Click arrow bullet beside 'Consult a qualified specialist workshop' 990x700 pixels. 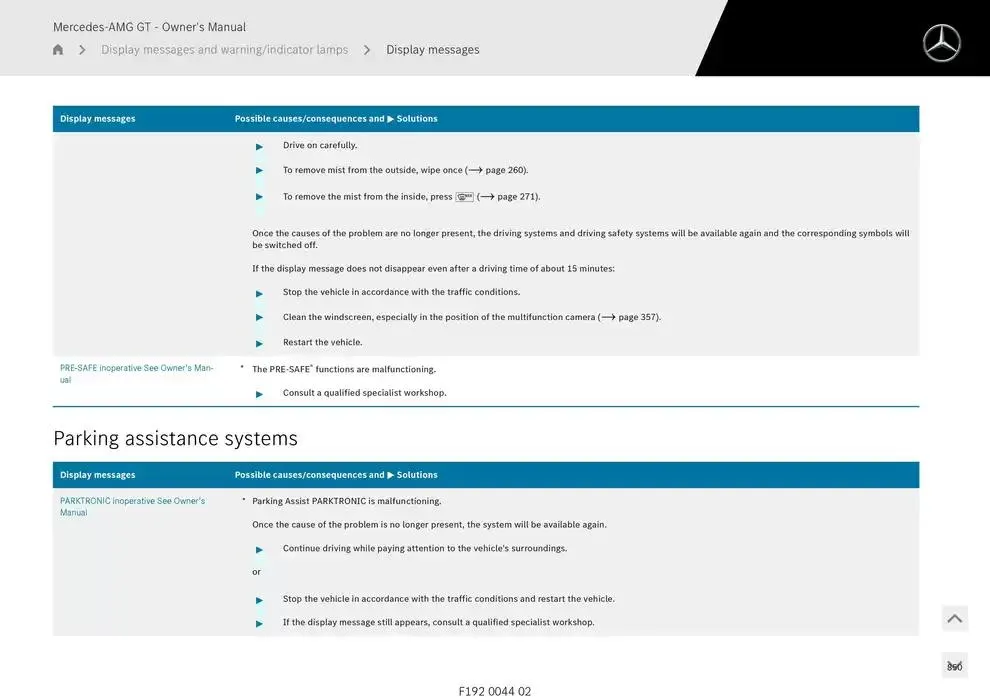260,394
